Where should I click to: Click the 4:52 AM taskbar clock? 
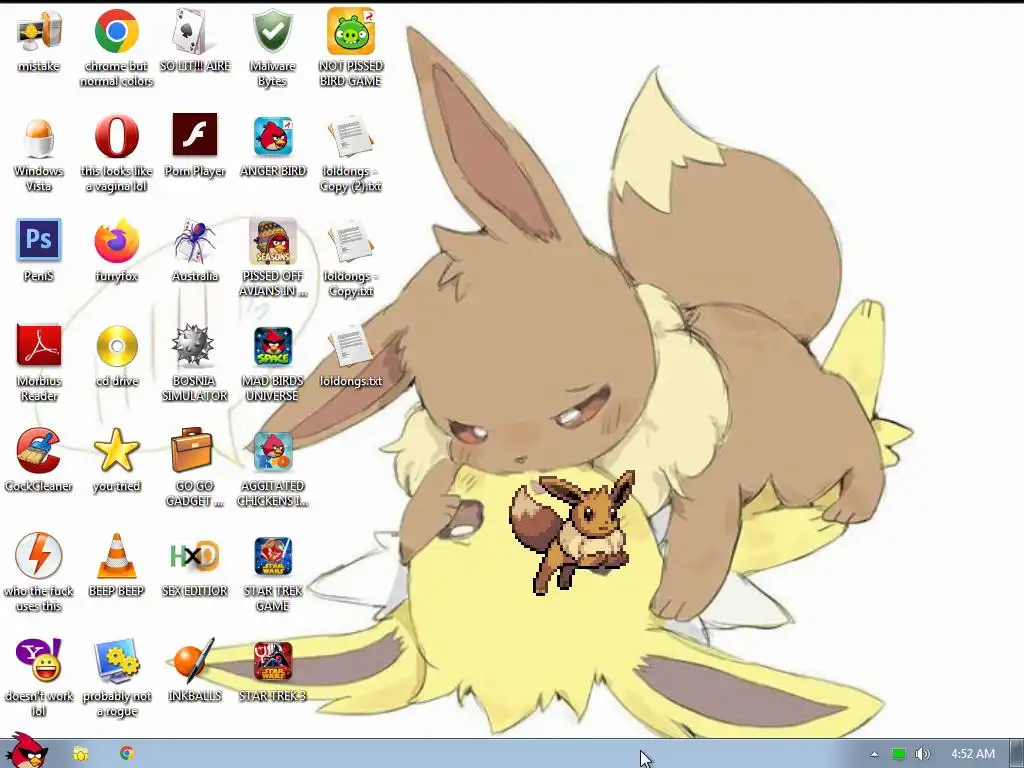point(973,754)
